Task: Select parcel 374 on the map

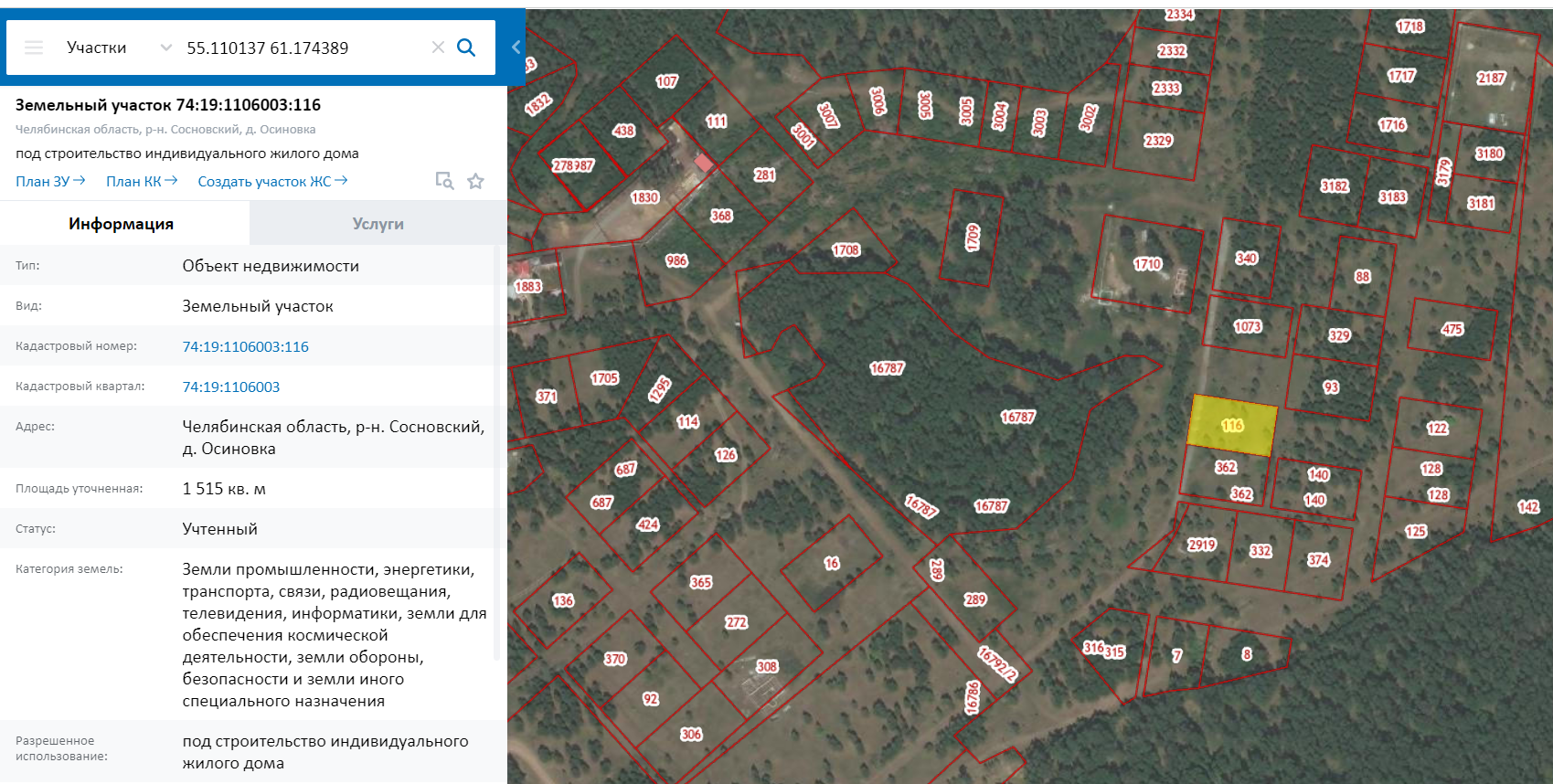Action: click(1318, 559)
